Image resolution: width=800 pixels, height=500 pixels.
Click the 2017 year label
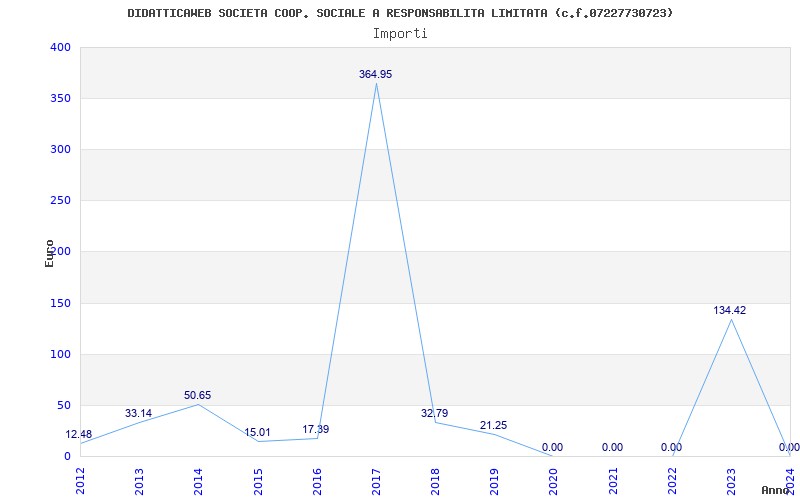[377, 481]
